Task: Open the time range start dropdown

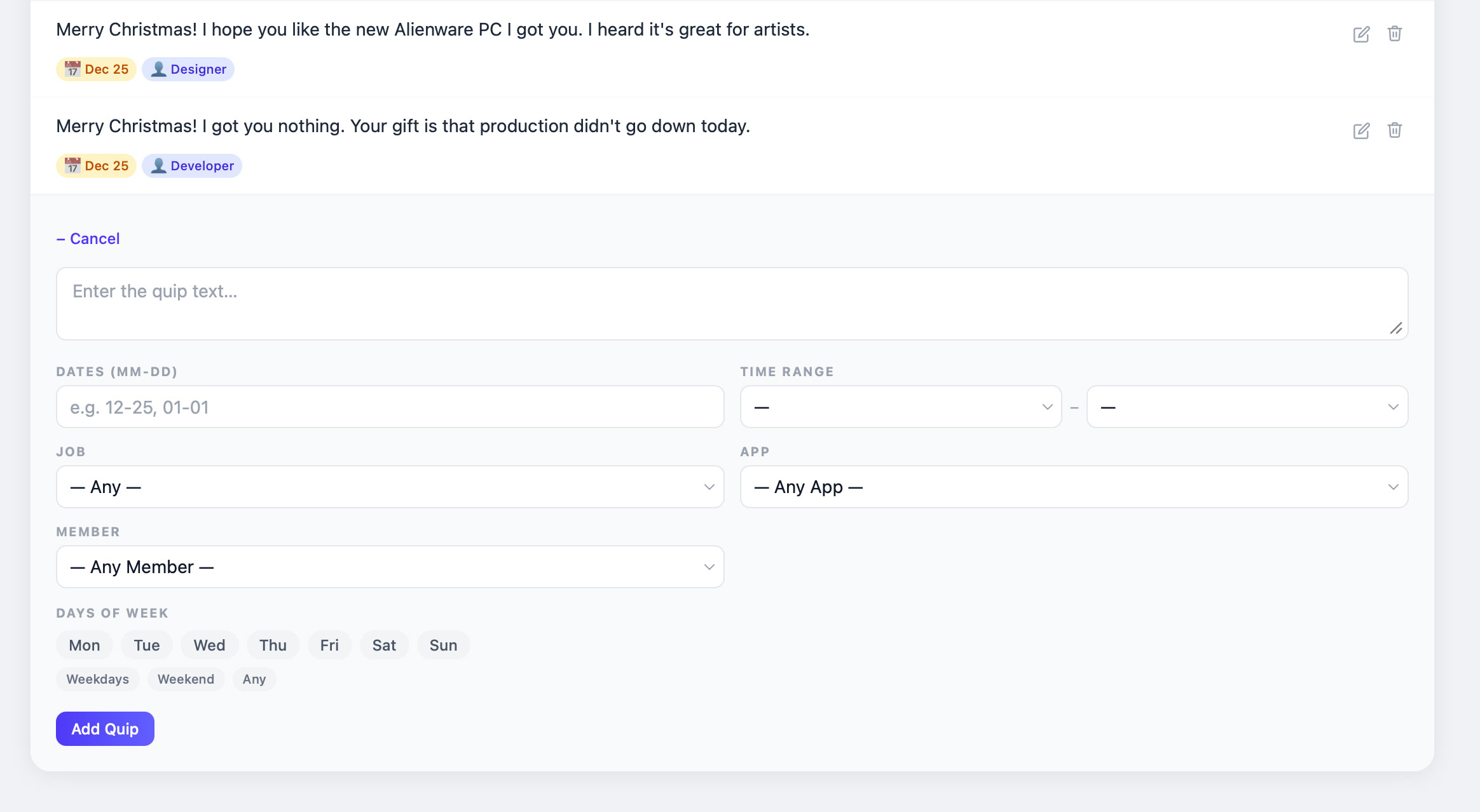Action: [901, 407]
